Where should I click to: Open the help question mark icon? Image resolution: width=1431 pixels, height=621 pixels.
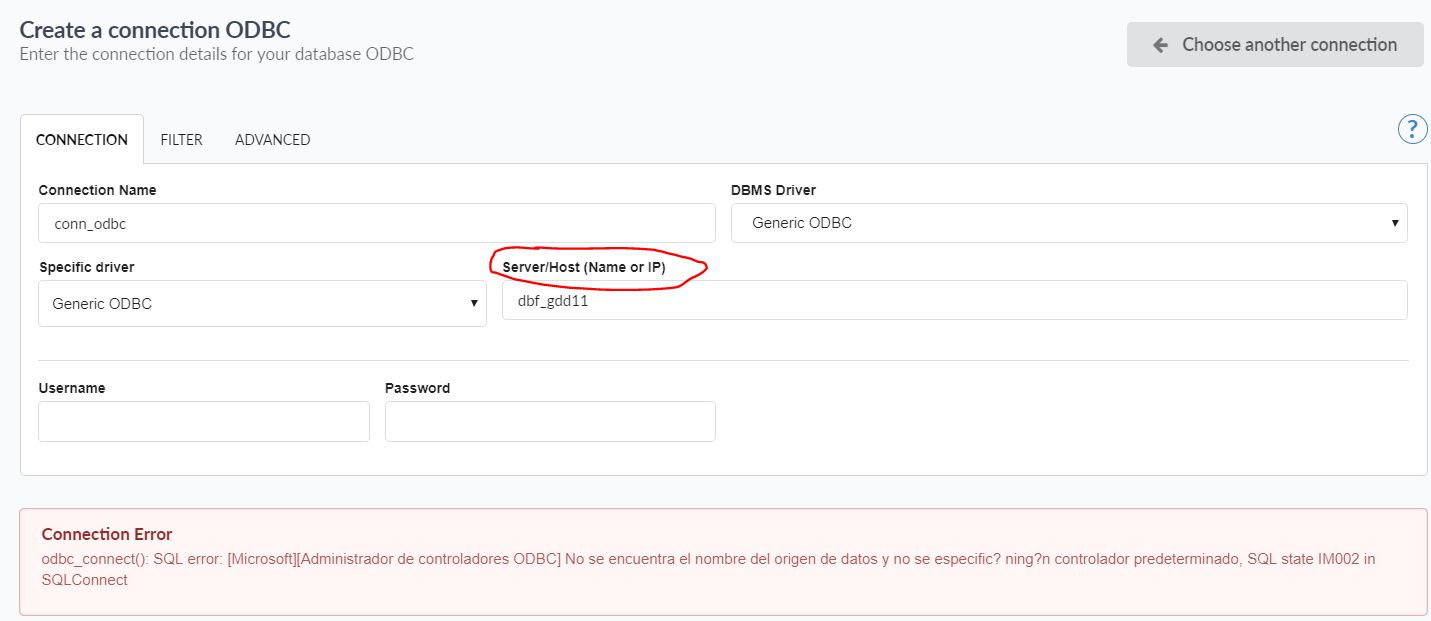[1412, 129]
